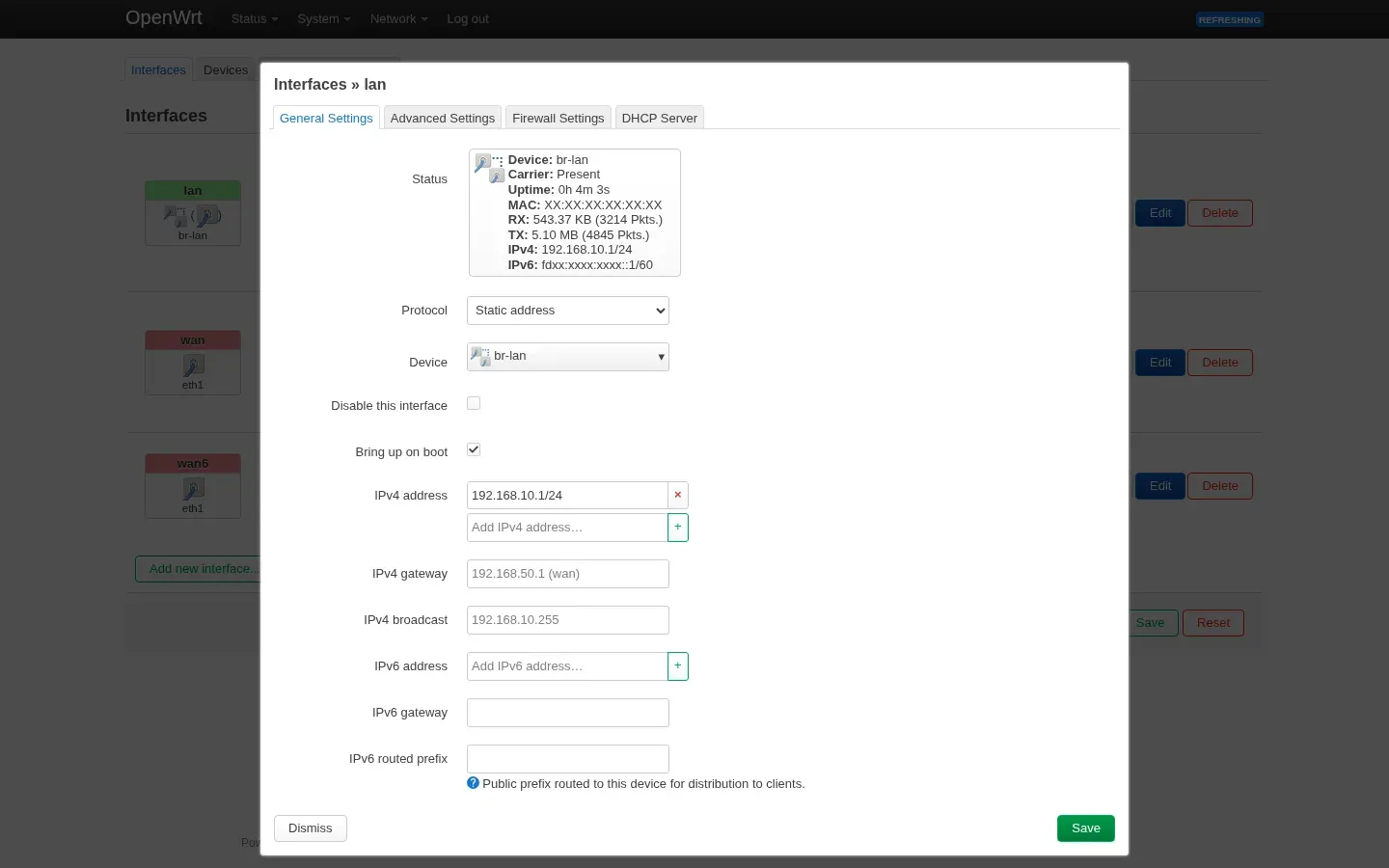Focus the IPv4 gateway field

(568, 574)
